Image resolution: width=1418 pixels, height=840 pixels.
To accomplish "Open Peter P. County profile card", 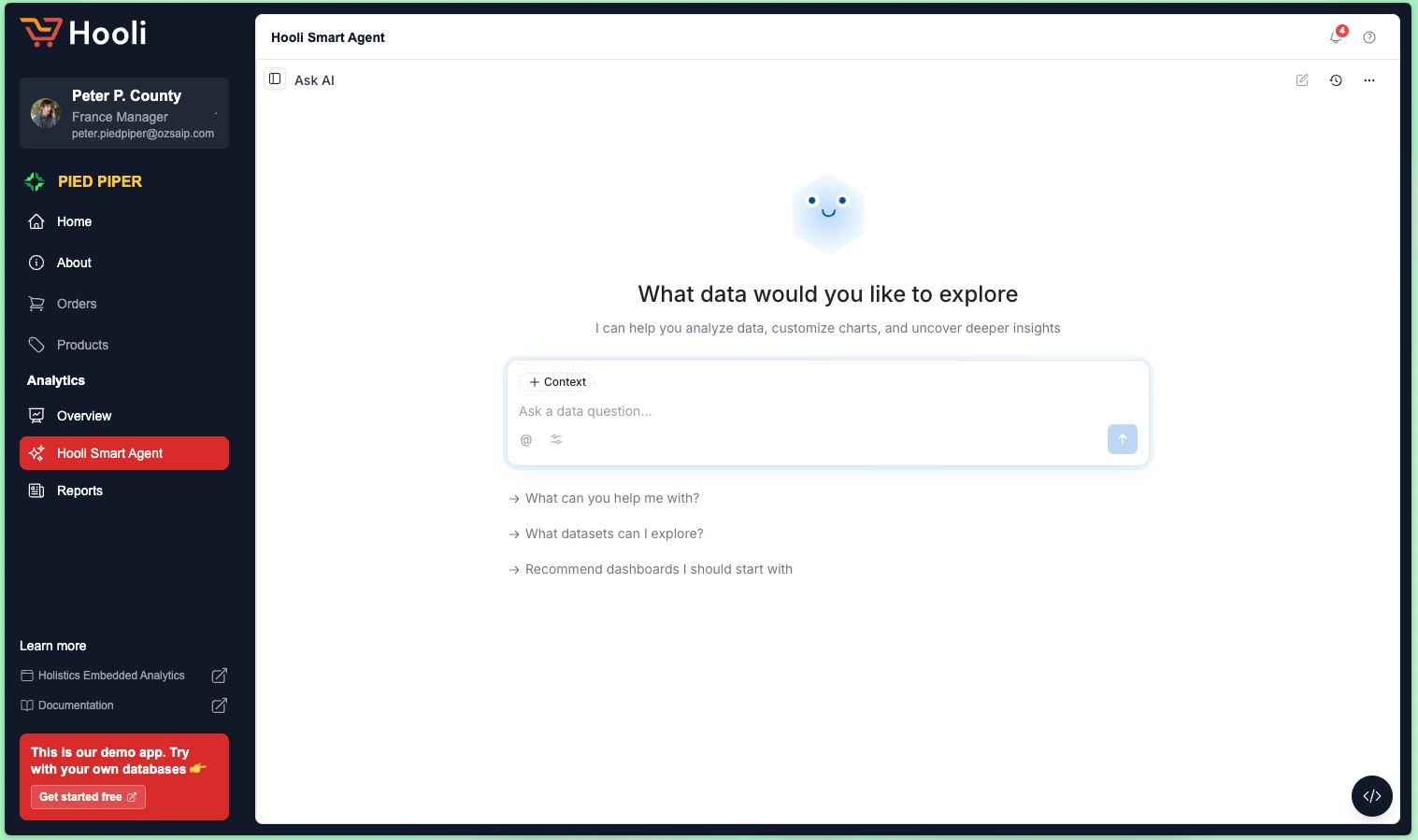I will coord(124,113).
